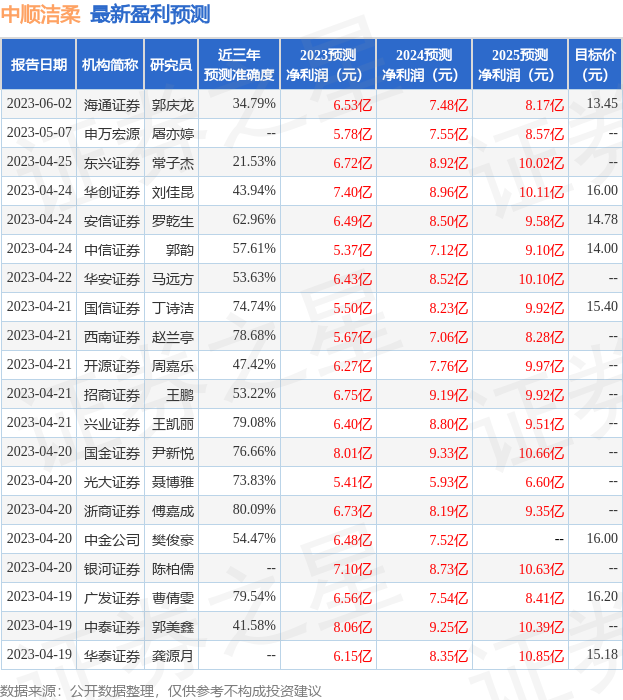Click the 2024预测净利润 column header
Viewport: 623px width, 700px height.
click(424, 65)
